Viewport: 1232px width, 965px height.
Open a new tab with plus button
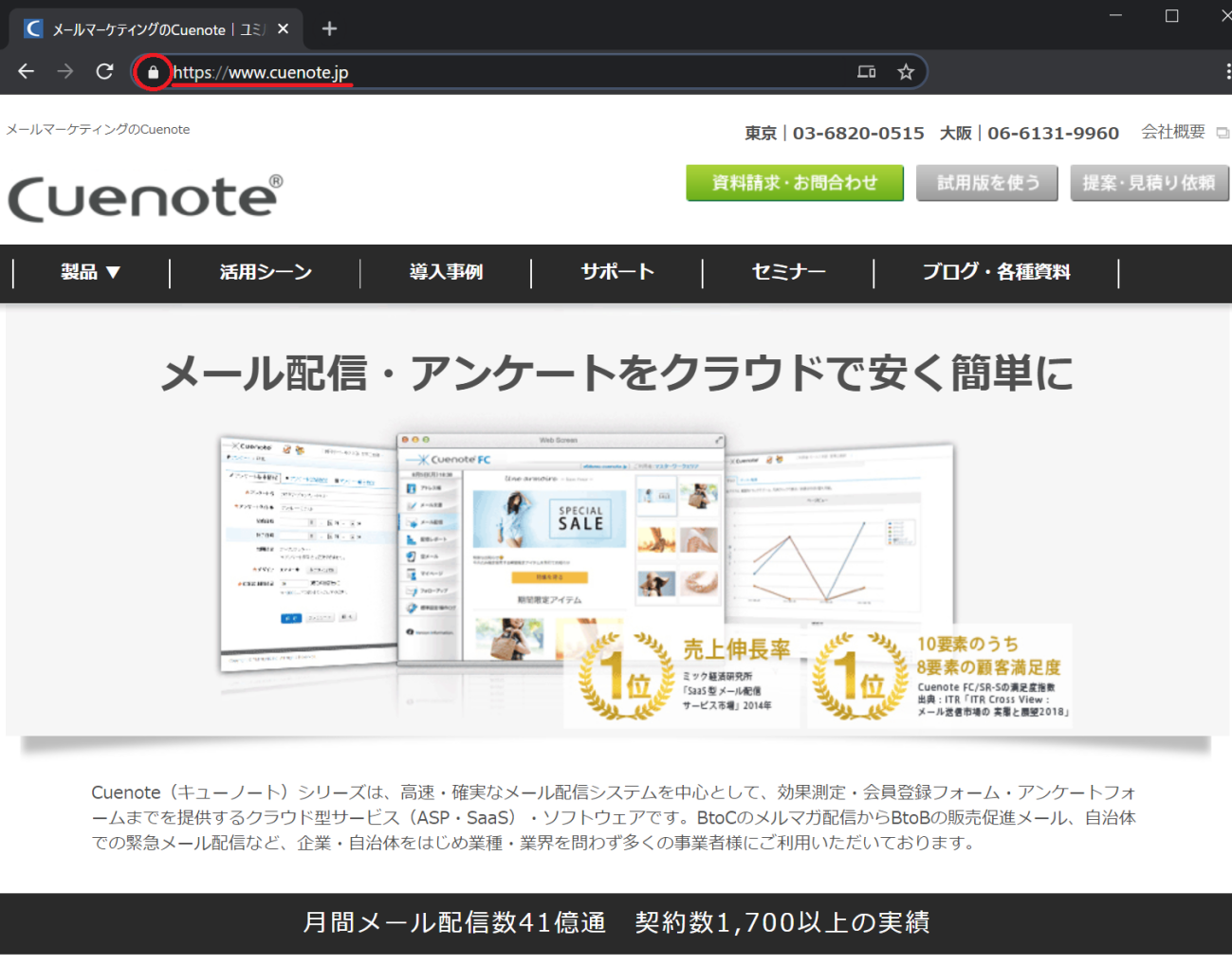[329, 28]
